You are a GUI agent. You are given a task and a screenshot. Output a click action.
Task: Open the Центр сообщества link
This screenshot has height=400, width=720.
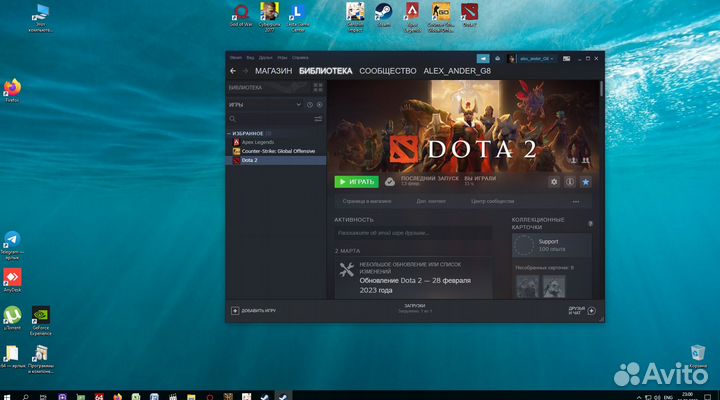[492, 201]
